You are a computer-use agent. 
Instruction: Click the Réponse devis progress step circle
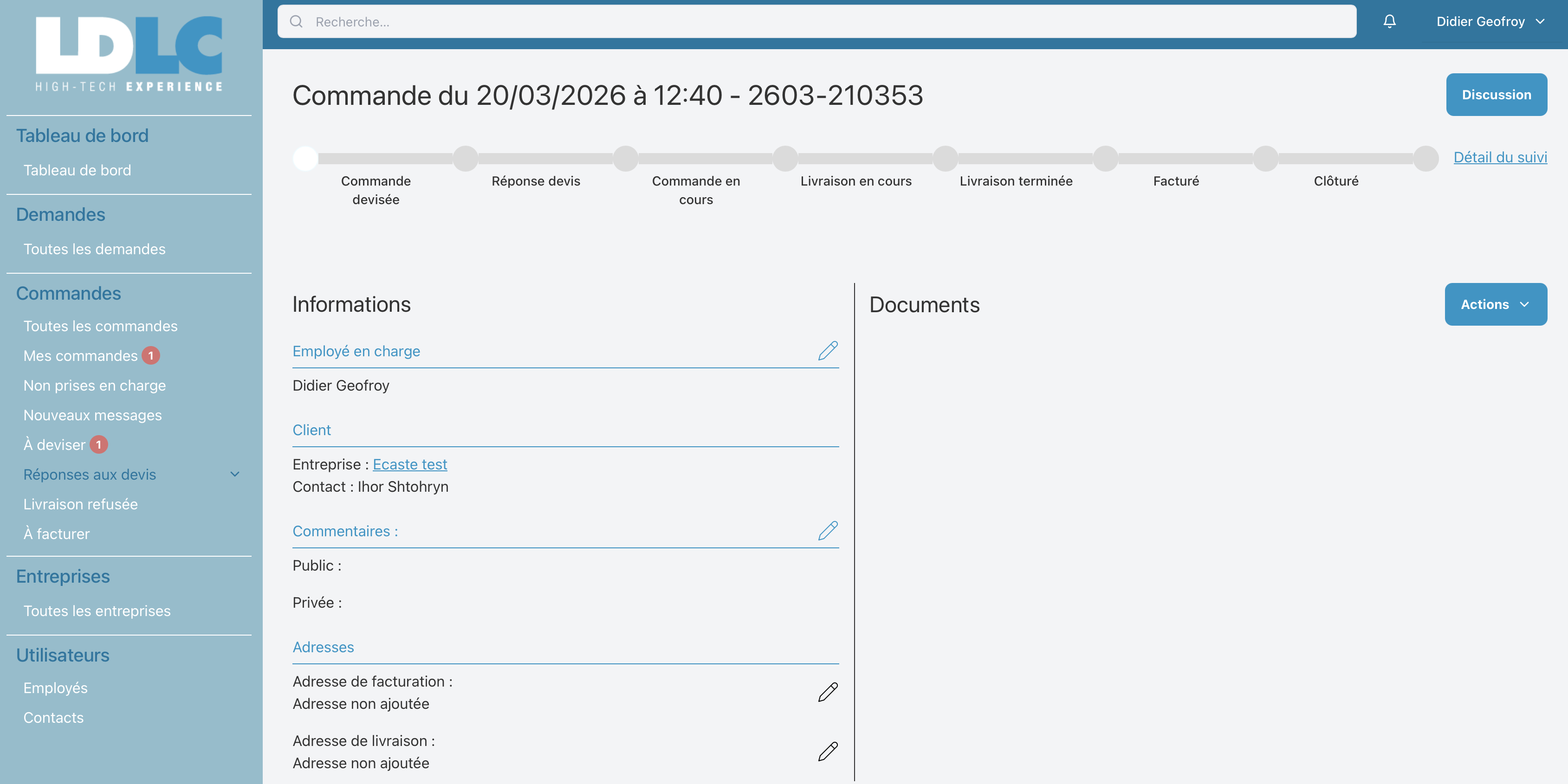465,159
